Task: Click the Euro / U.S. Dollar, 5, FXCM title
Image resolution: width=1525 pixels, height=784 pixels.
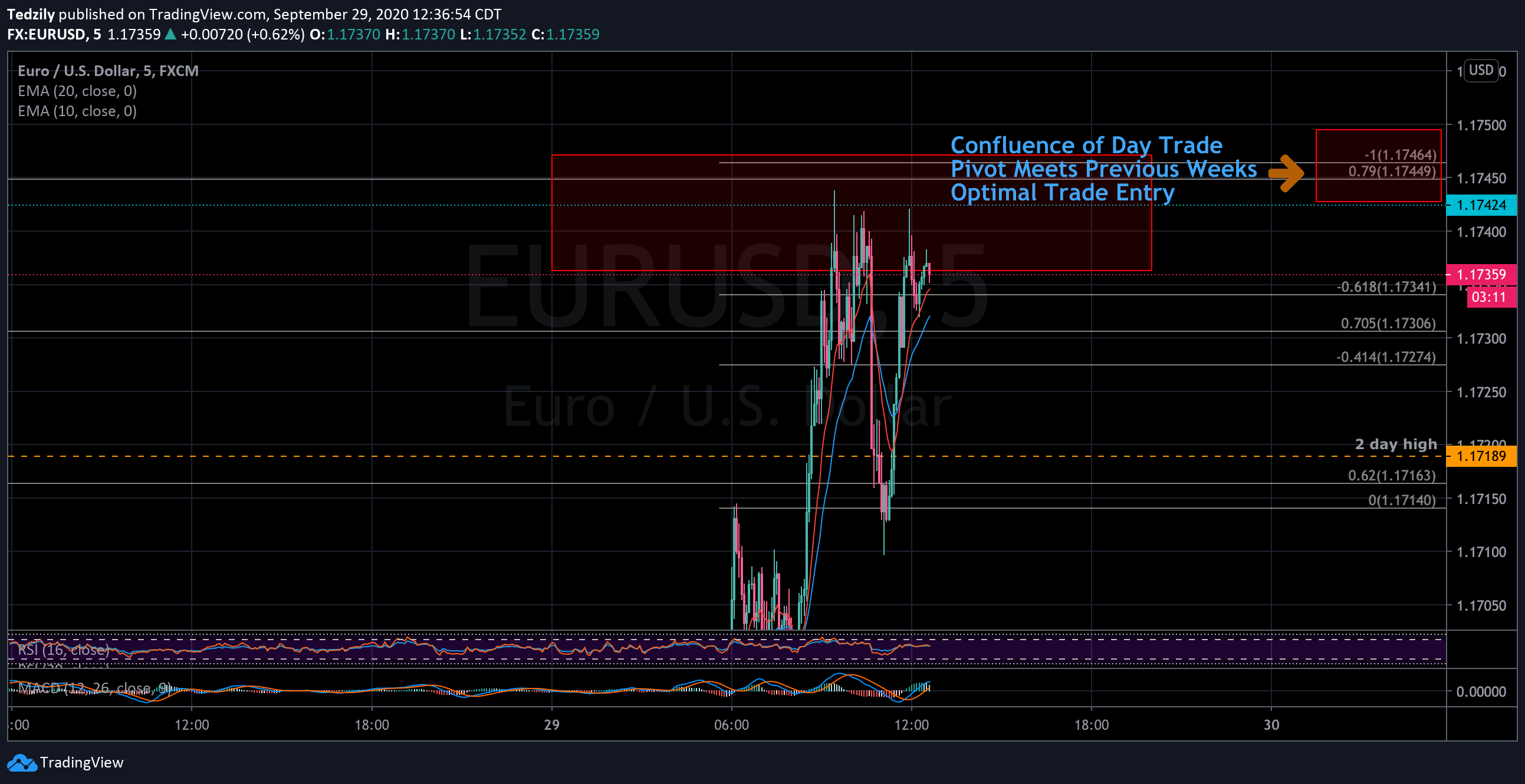Action: (x=109, y=71)
